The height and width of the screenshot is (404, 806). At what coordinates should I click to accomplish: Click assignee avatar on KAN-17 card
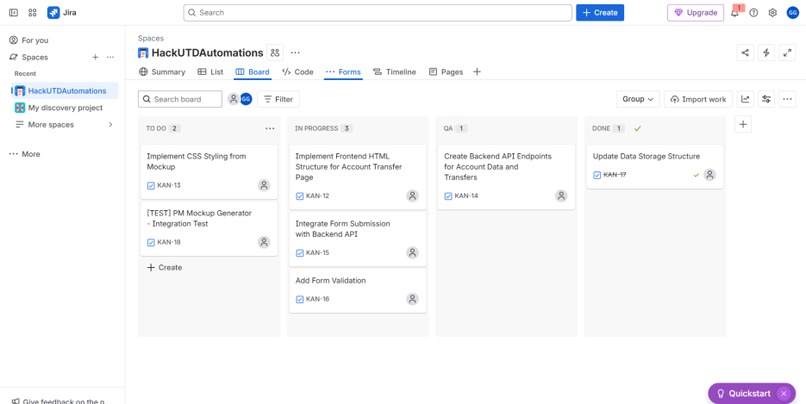[x=710, y=175]
